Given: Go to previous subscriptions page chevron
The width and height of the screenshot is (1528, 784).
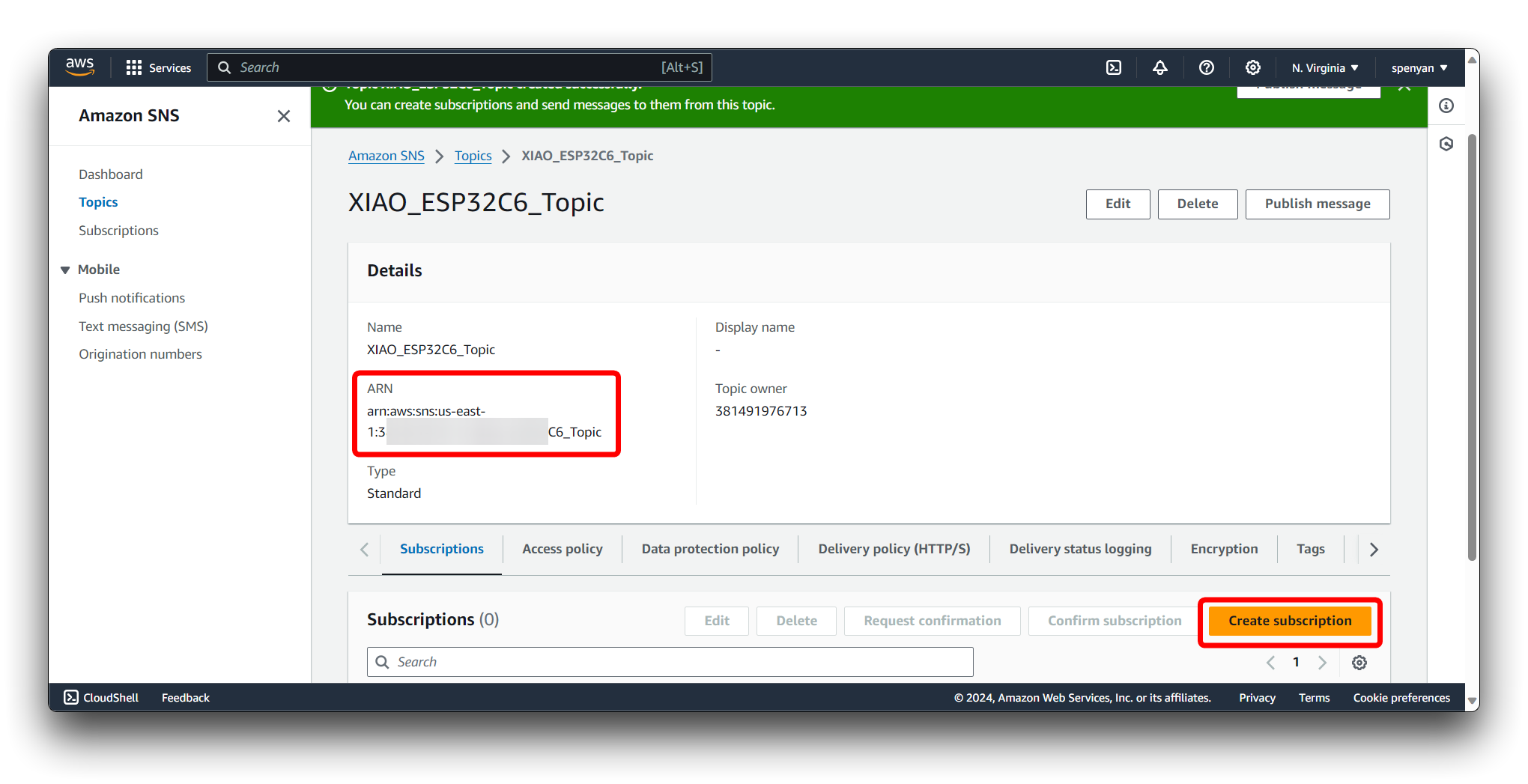Looking at the screenshot, I should pyautogui.click(x=1270, y=663).
